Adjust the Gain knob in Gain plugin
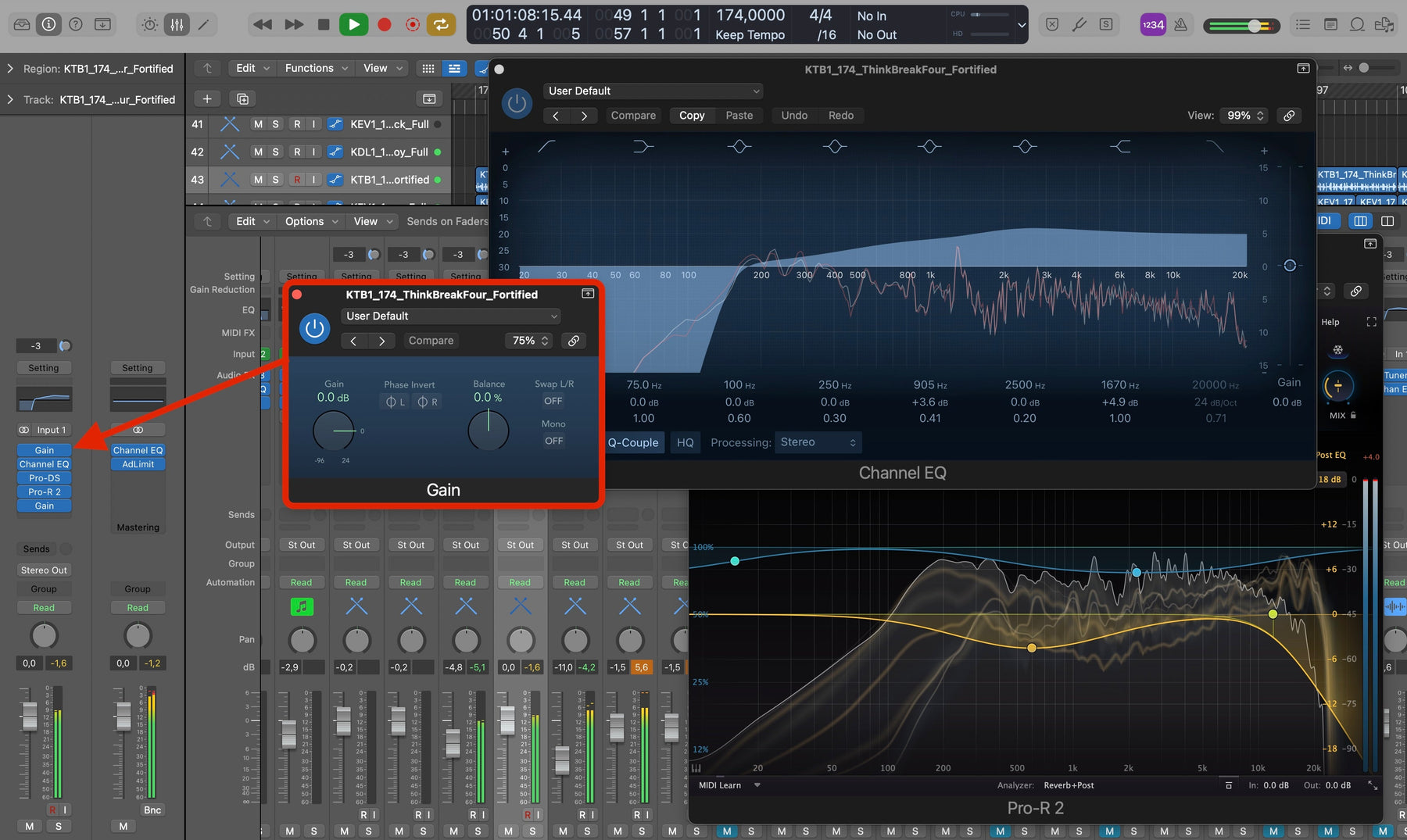Screen dimensions: 1407x840 click(x=334, y=431)
